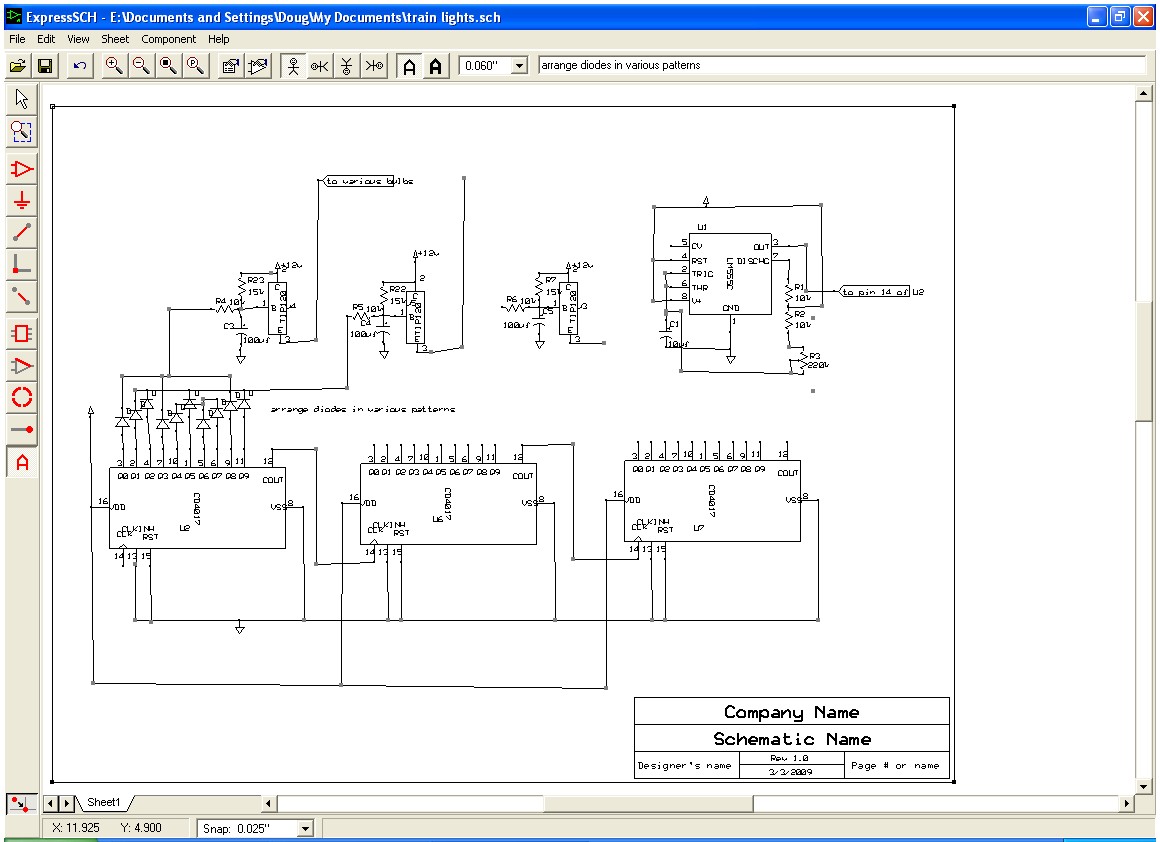The width and height of the screenshot is (1160, 842).
Task: Open the Component menu
Action: point(169,39)
